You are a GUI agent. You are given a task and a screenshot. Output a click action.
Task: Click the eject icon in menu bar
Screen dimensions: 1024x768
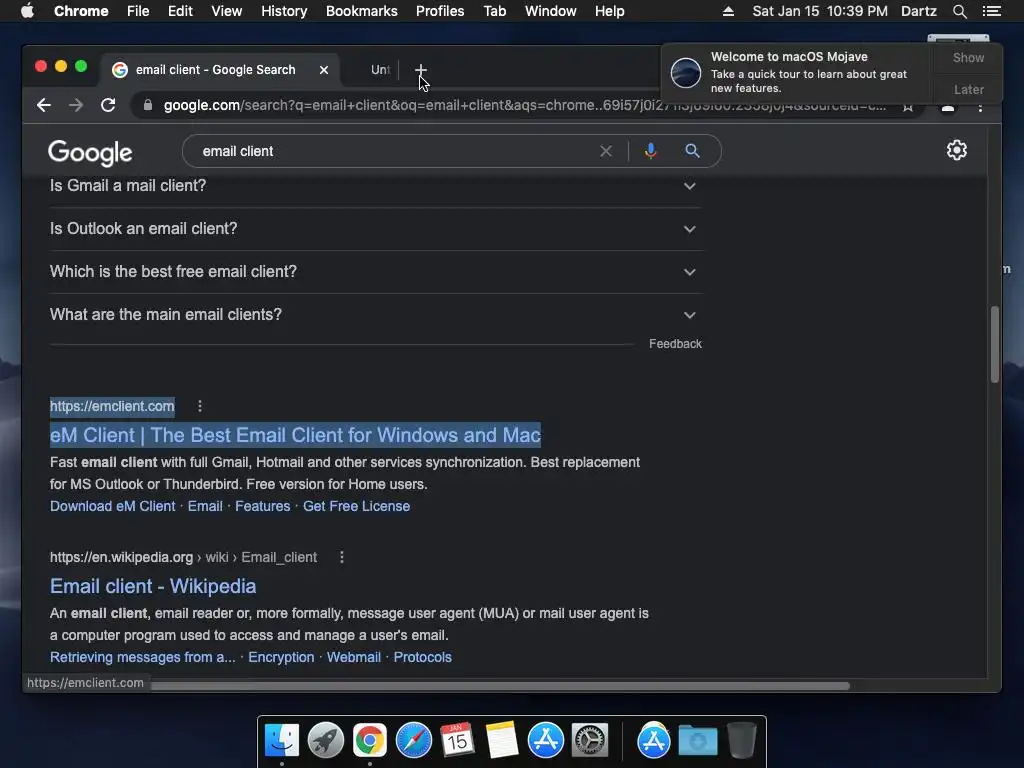(x=728, y=11)
